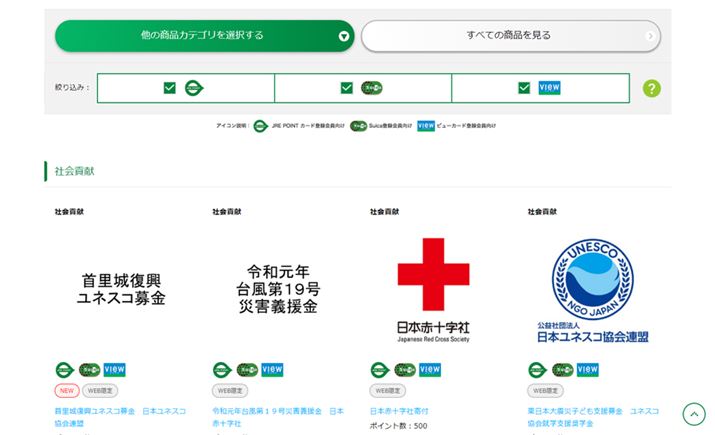Click VIEW icon under 日本赤十字社

tap(430, 370)
